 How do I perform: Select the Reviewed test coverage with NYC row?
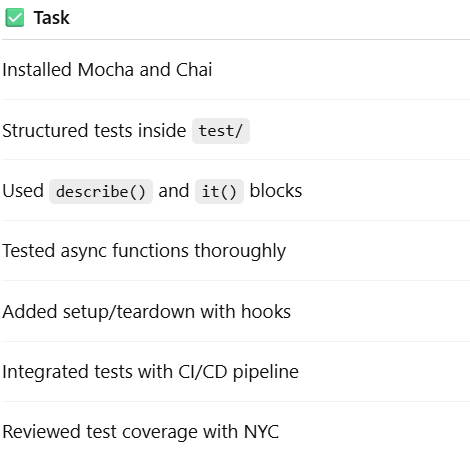coord(236,432)
